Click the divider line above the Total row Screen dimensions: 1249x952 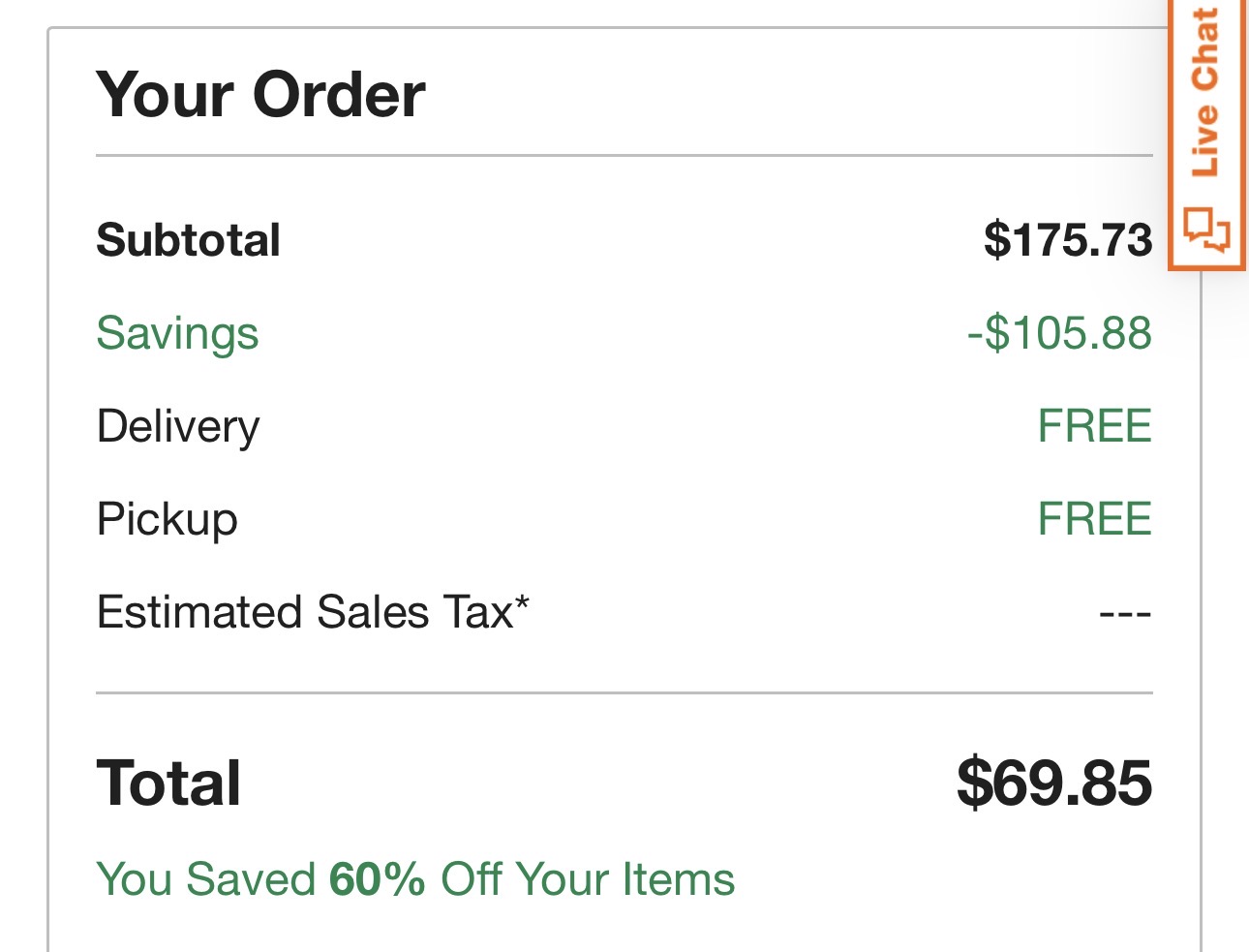point(624,693)
